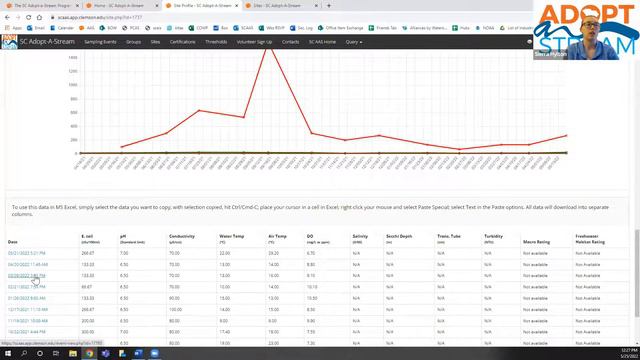This screenshot has height=360, width=640.
Task: Open the COVIP spreadsheet bookmark
Action: (x=198, y=28)
